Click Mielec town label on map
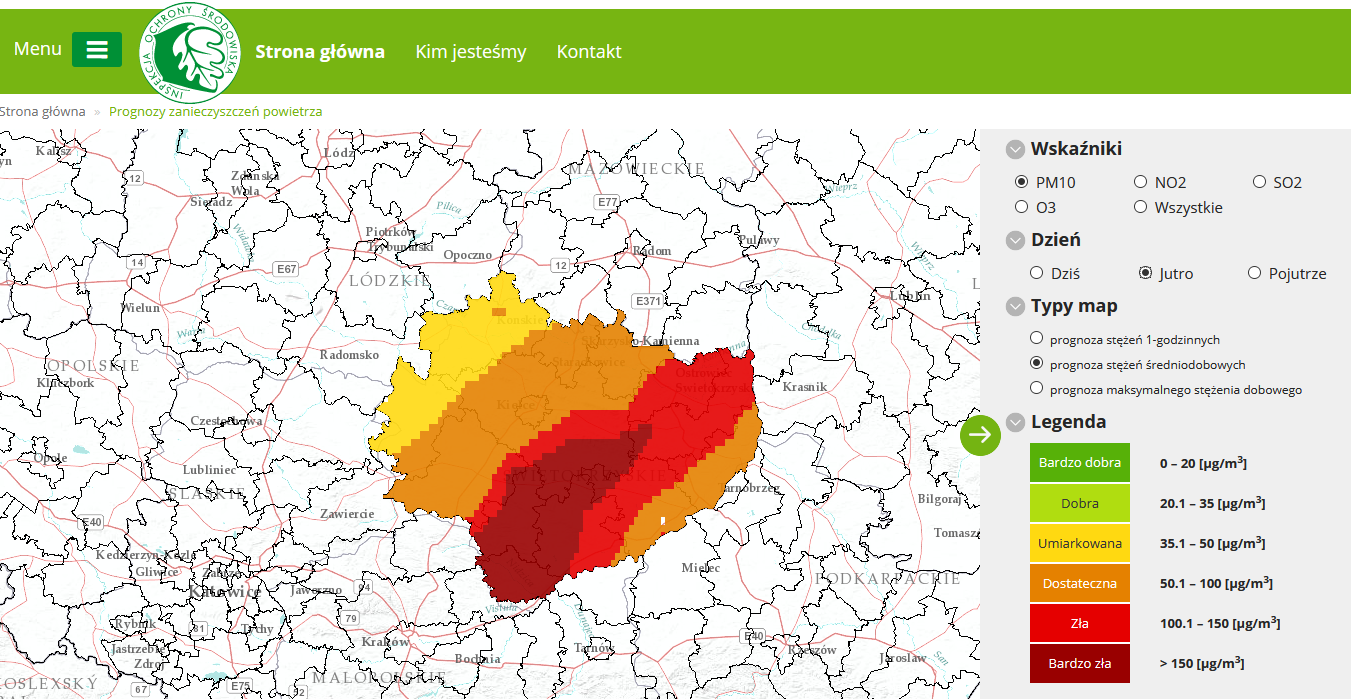The width and height of the screenshot is (1351, 699). [700, 567]
